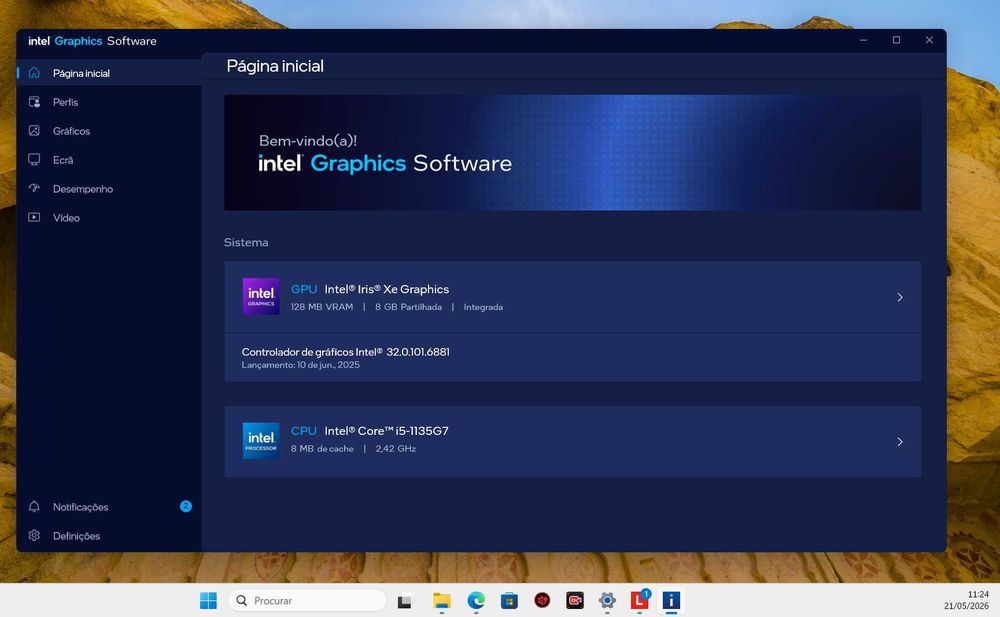Click the 8 MB de cache value

[x=322, y=449]
